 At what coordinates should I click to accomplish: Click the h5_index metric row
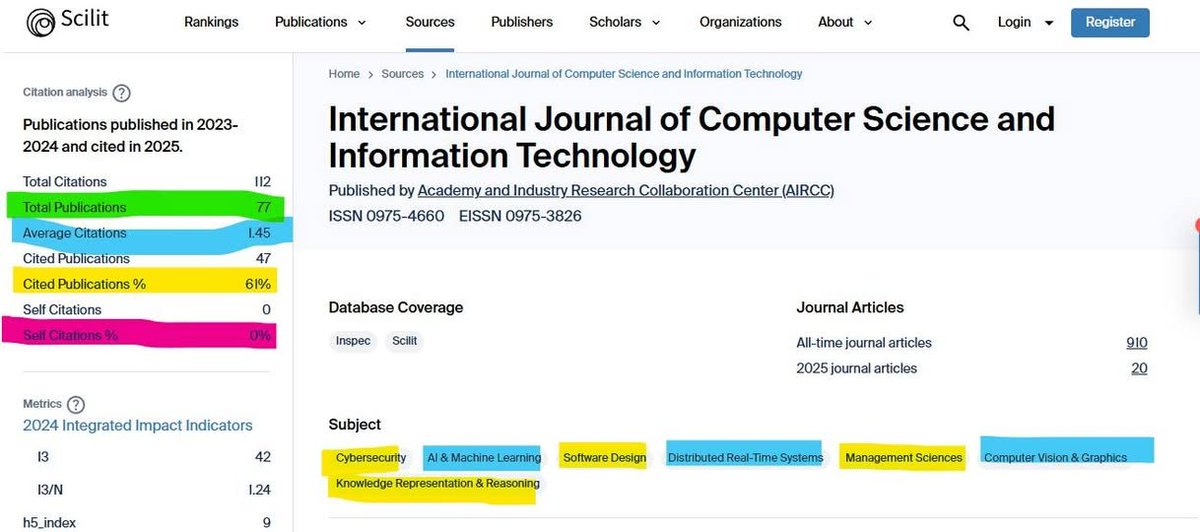pos(147,522)
